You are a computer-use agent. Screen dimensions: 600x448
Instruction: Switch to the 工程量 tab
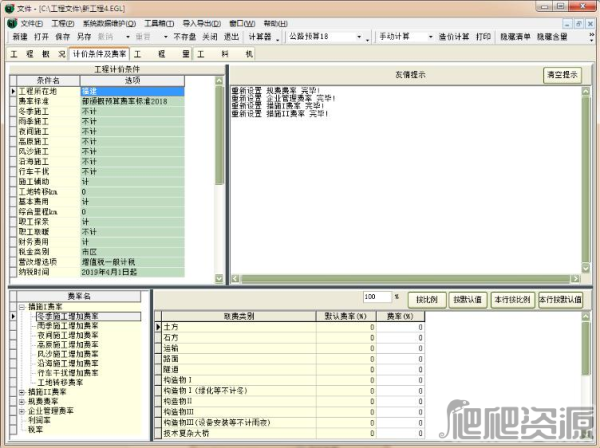pos(161,54)
